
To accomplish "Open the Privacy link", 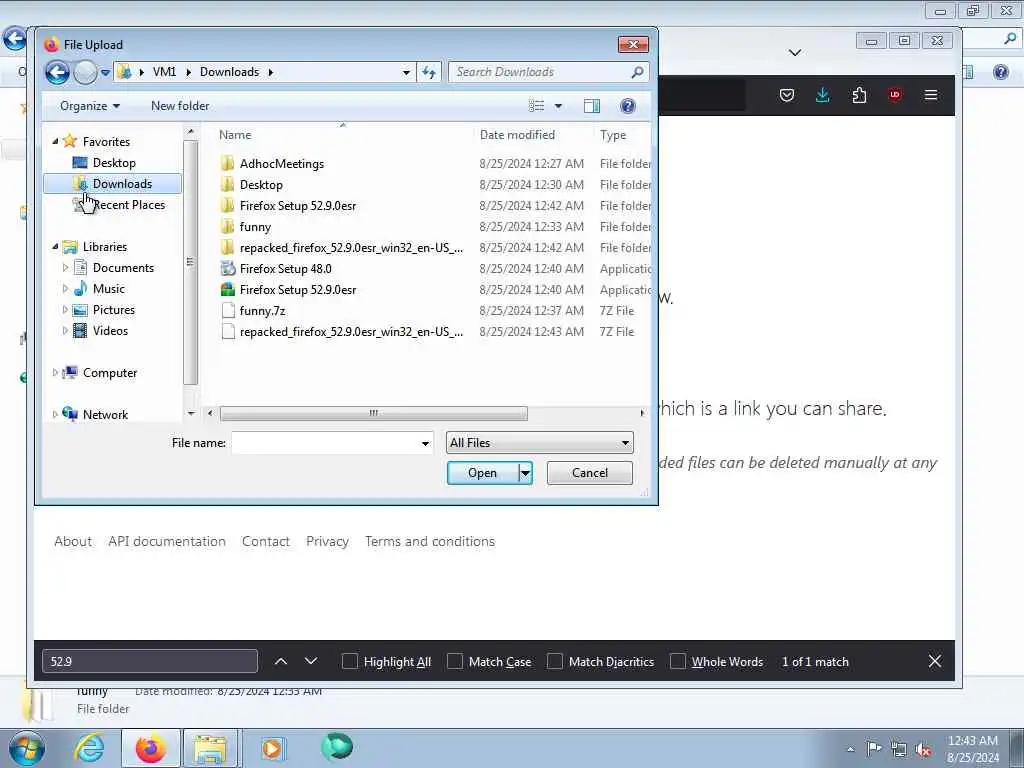I will [327, 541].
